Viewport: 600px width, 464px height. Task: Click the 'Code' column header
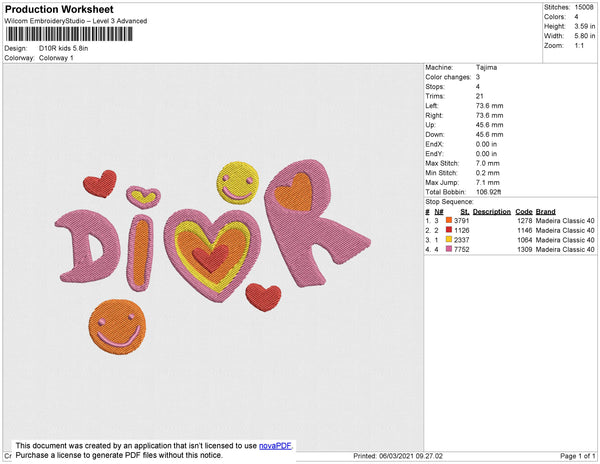point(524,212)
